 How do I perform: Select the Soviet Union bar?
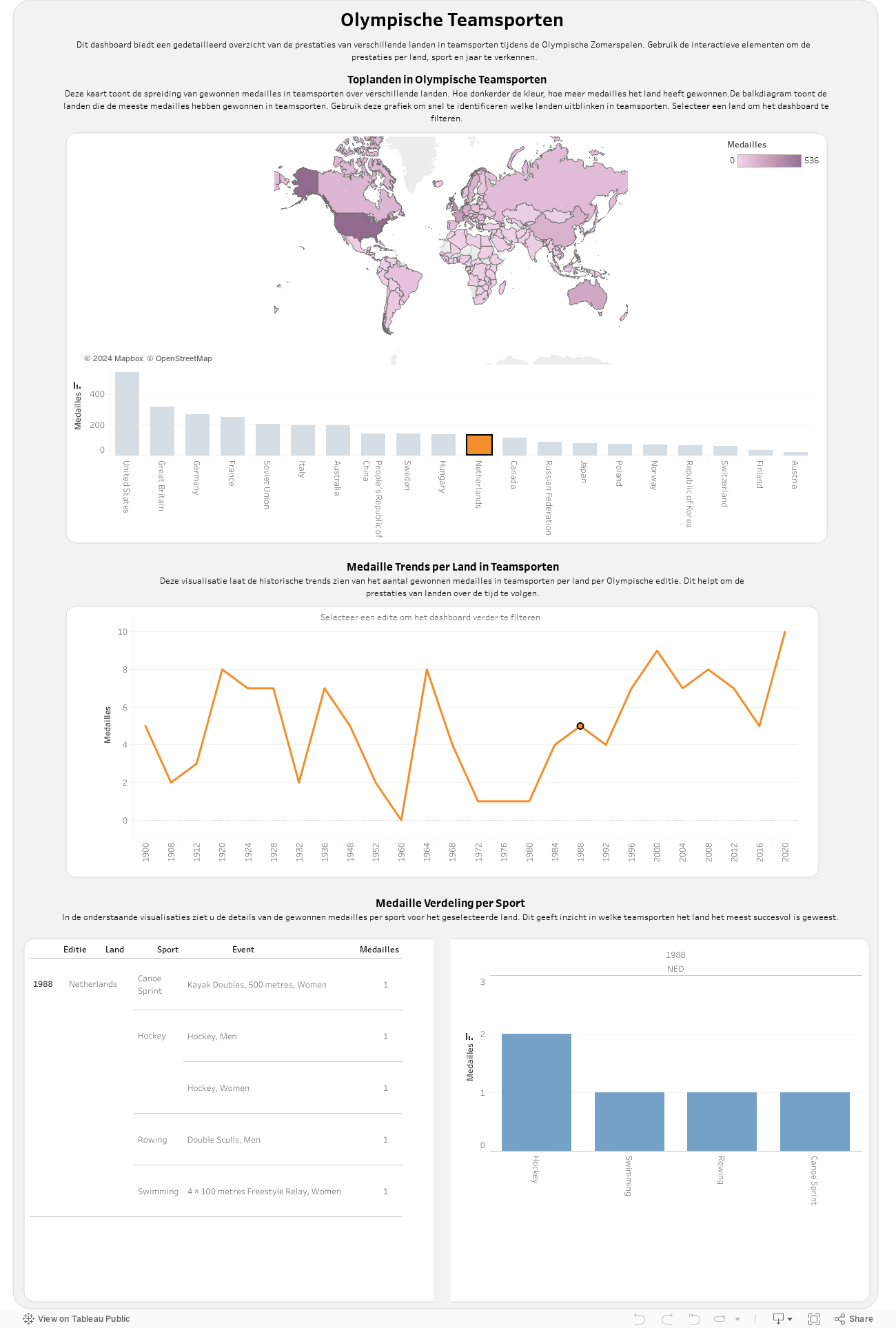[x=267, y=440]
